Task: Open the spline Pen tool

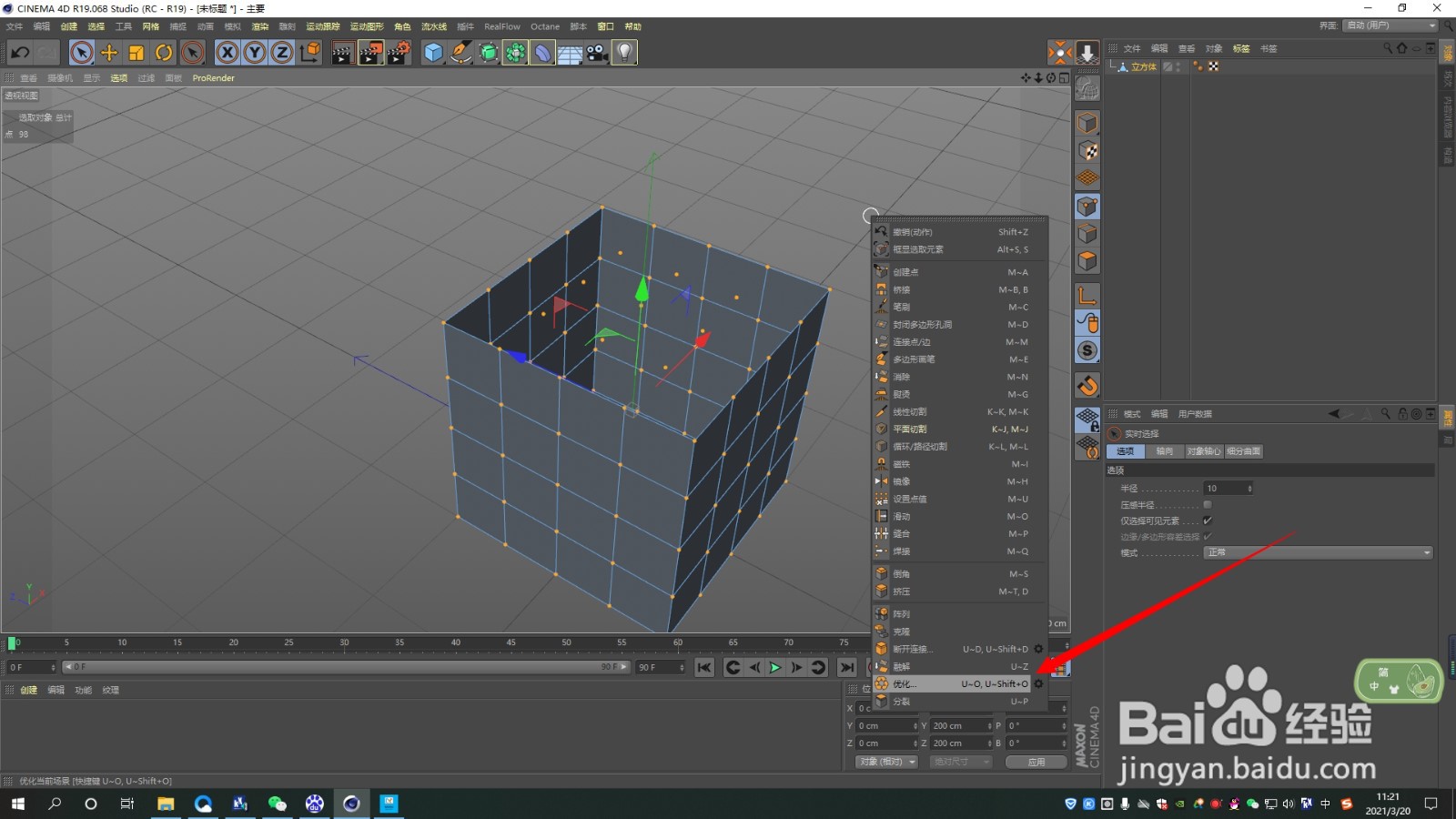Action: coord(461,53)
